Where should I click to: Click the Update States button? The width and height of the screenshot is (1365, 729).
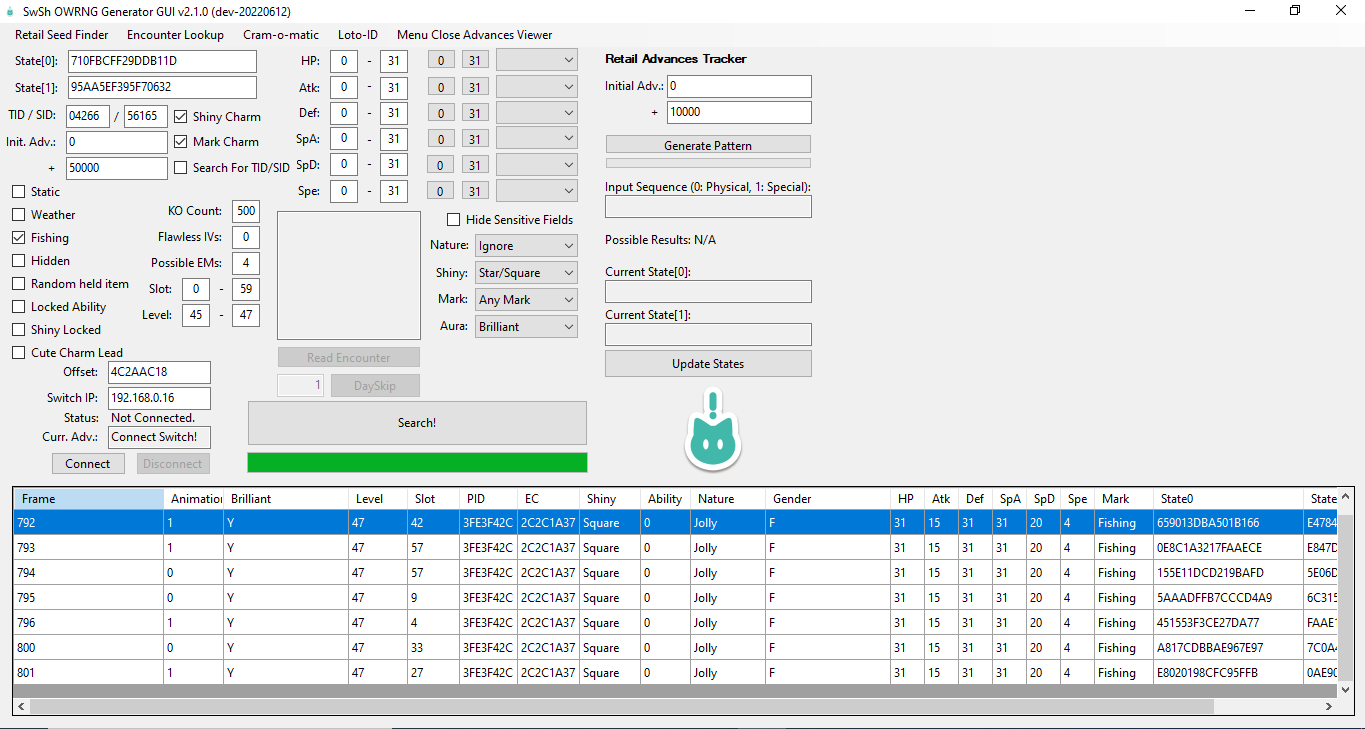pyautogui.click(x=708, y=363)
